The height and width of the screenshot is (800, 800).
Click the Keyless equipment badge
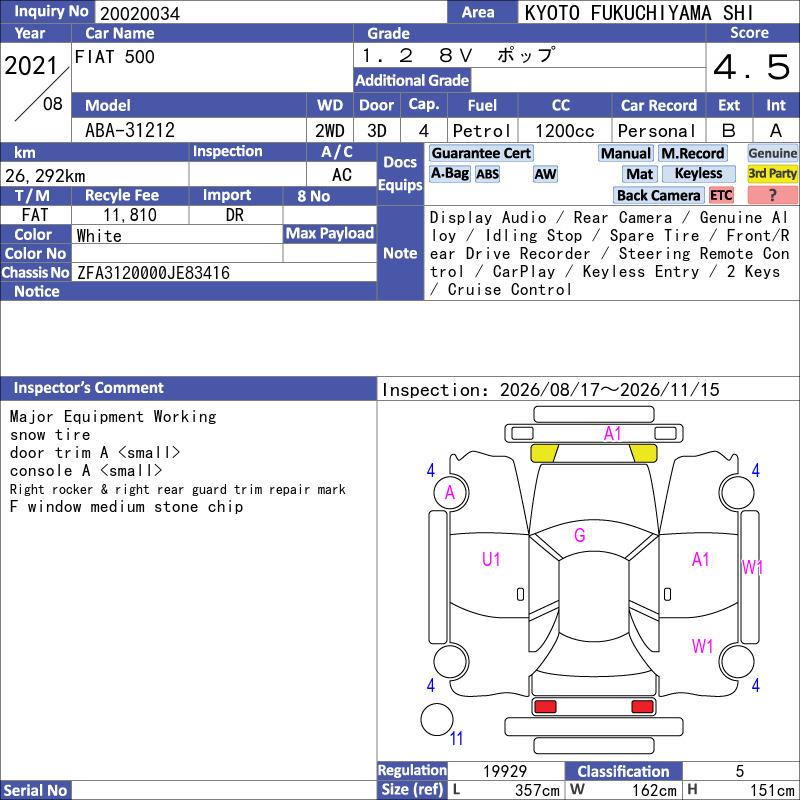(698, 173)
